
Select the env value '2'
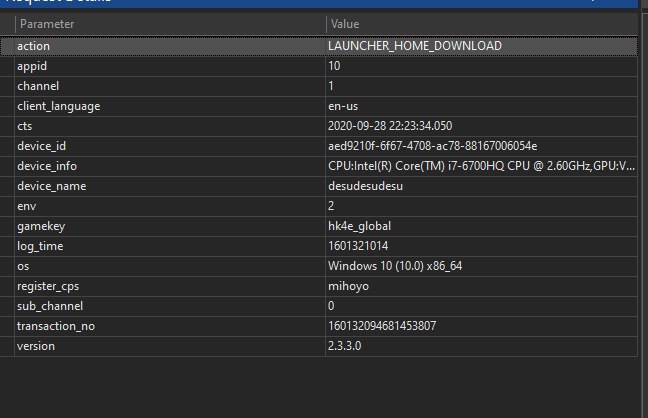(481, 206)
